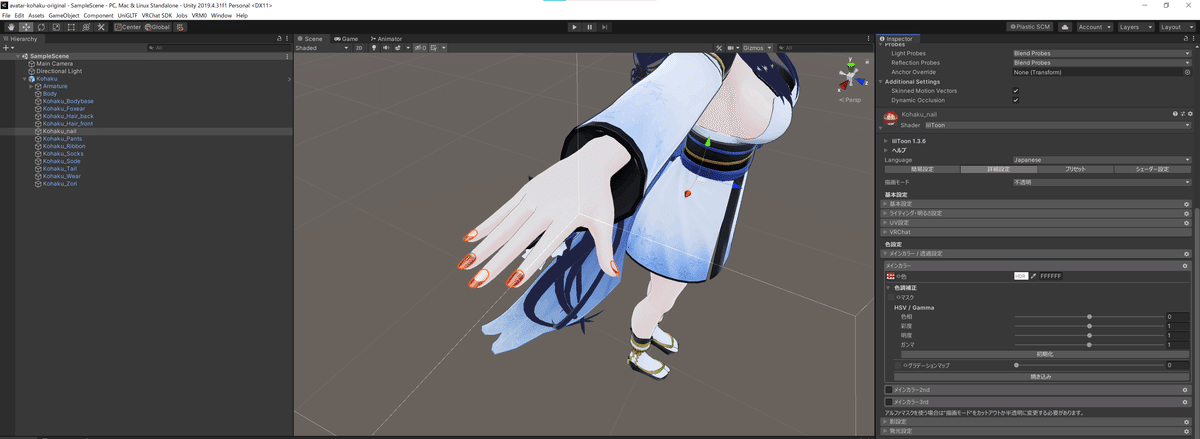Click the main color texture thumbnail
Image resolution: width=1200 pixels, height=439 pixels.
click(x=891, y=275)
